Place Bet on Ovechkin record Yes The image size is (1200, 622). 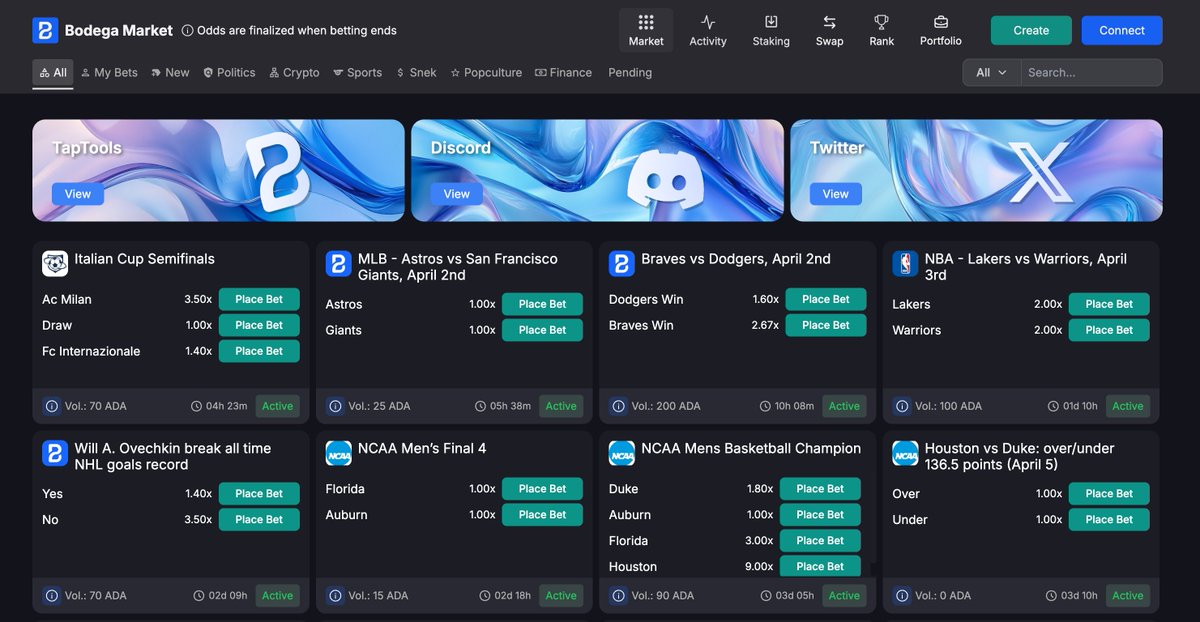(259, 494)
